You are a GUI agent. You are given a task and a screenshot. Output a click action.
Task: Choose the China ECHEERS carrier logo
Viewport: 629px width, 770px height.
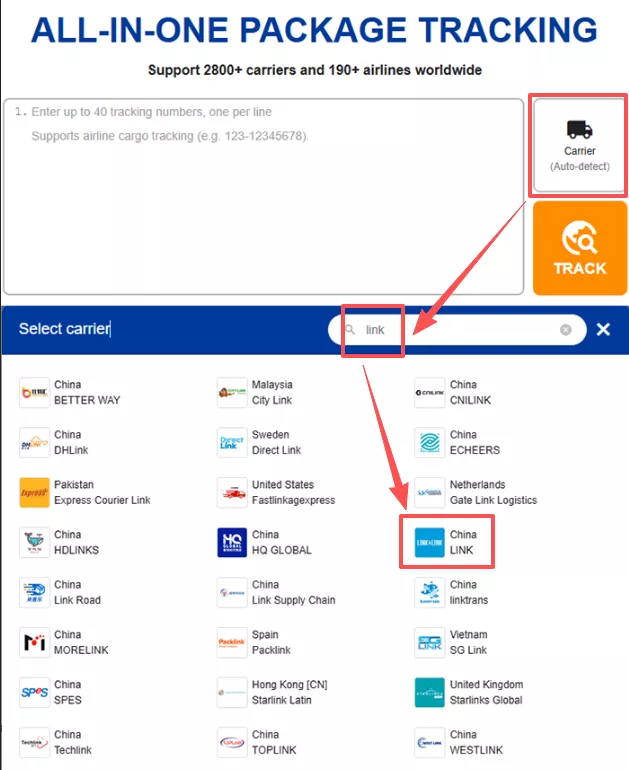[429, 442]
